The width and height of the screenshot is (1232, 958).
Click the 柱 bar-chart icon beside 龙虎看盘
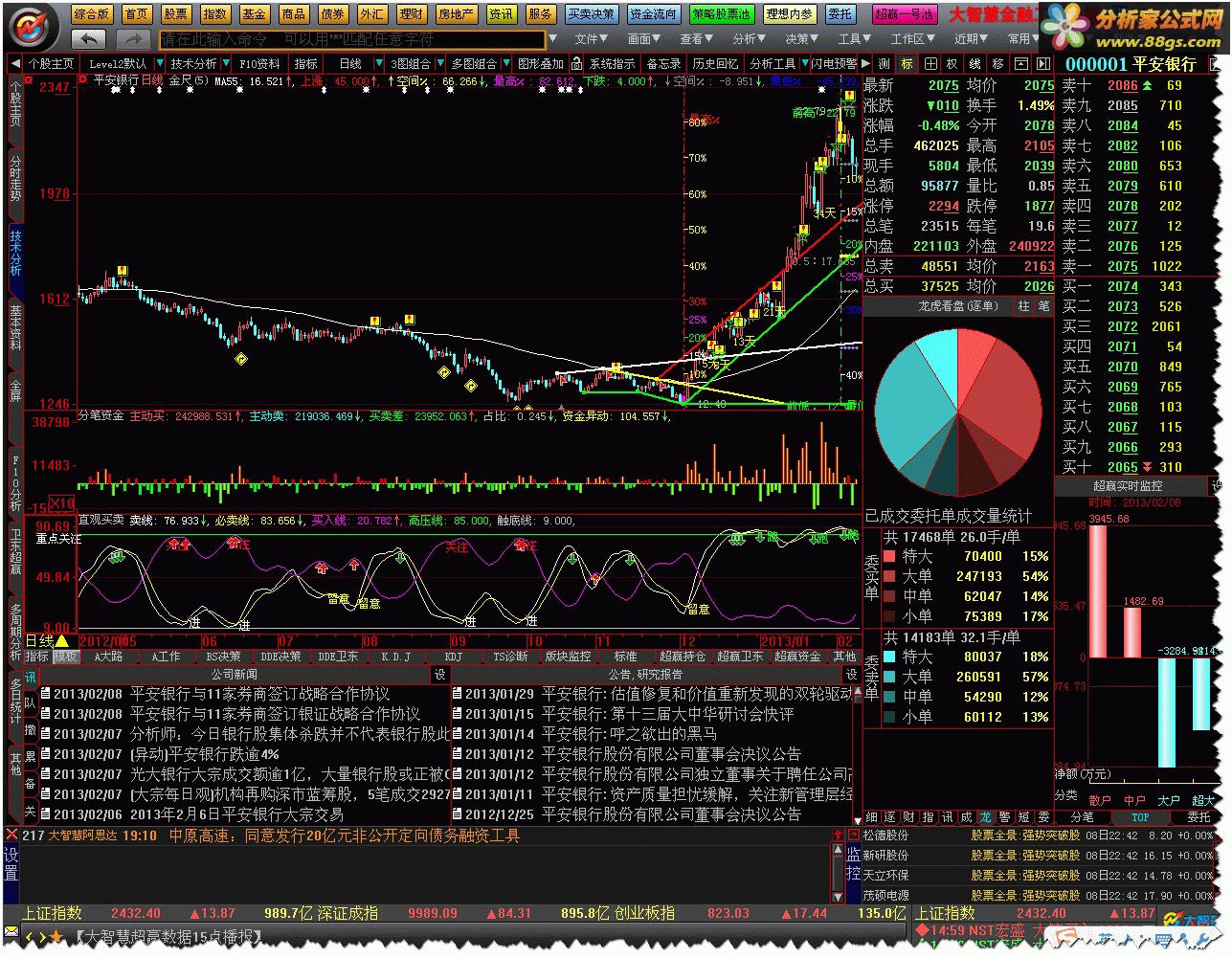[x=1023, y=306]
